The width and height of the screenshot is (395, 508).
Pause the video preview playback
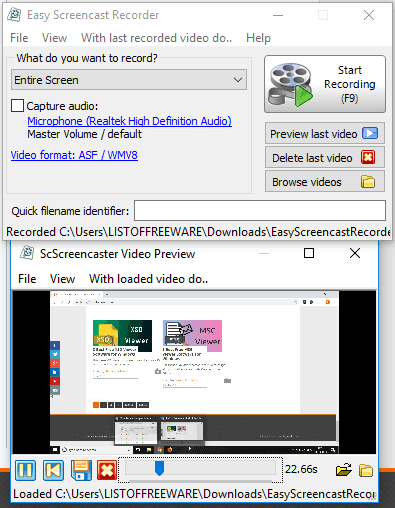(25, 470)
